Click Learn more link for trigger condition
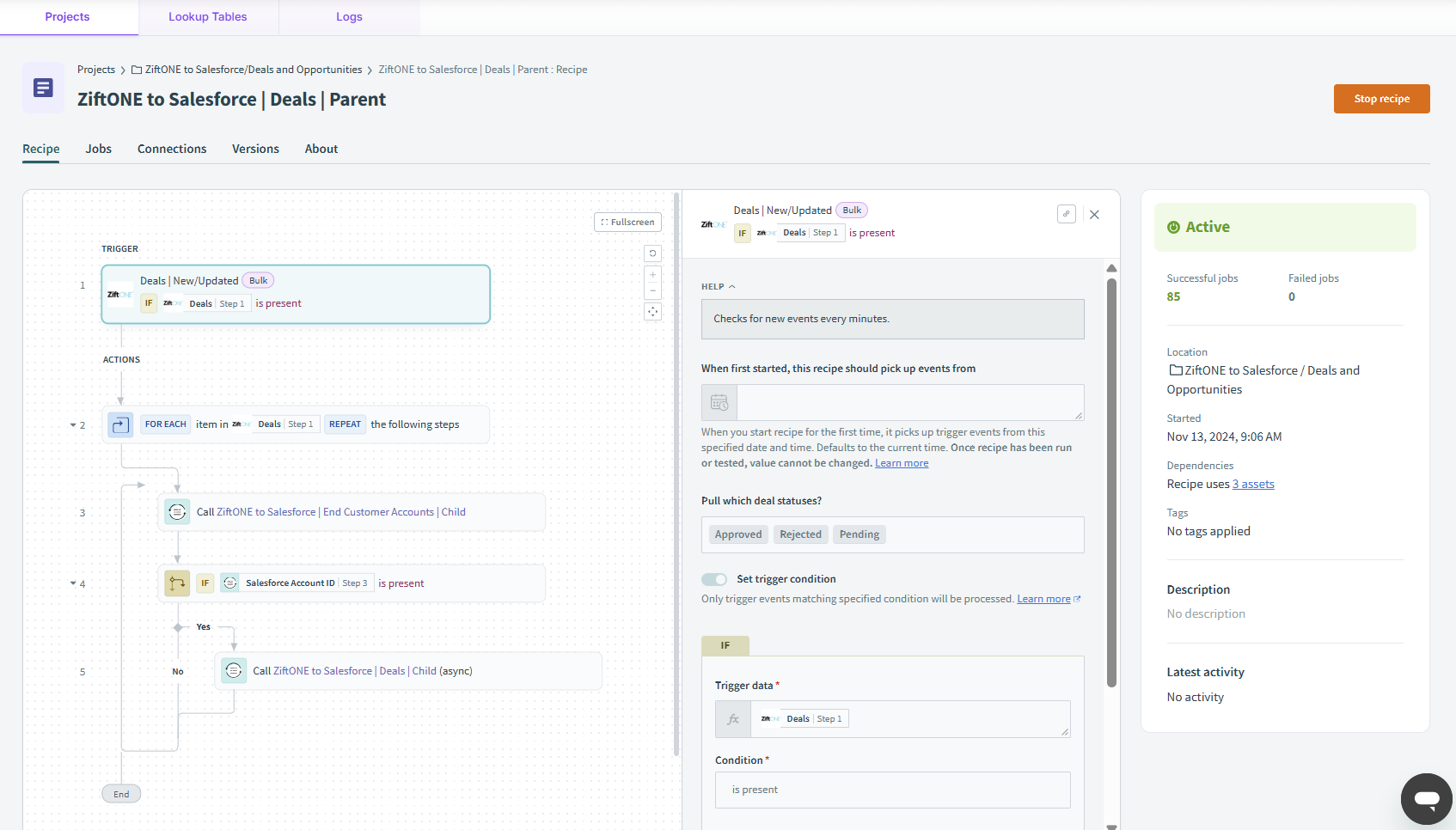Viewport: 1456px width, 830px height. coord(1049,599)
